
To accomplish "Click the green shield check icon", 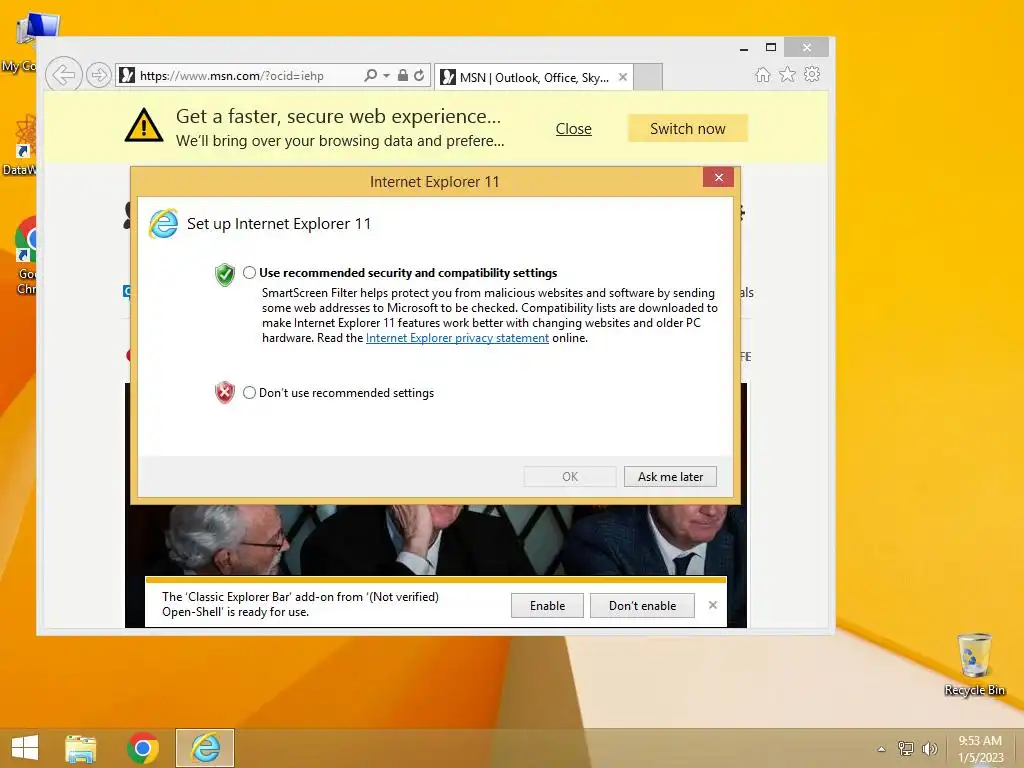I will [x=225, y=275].
